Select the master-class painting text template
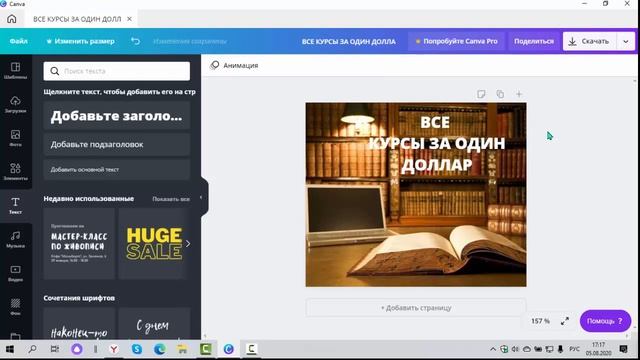Screen dimensions: 640x360 (x=79, y=244)
